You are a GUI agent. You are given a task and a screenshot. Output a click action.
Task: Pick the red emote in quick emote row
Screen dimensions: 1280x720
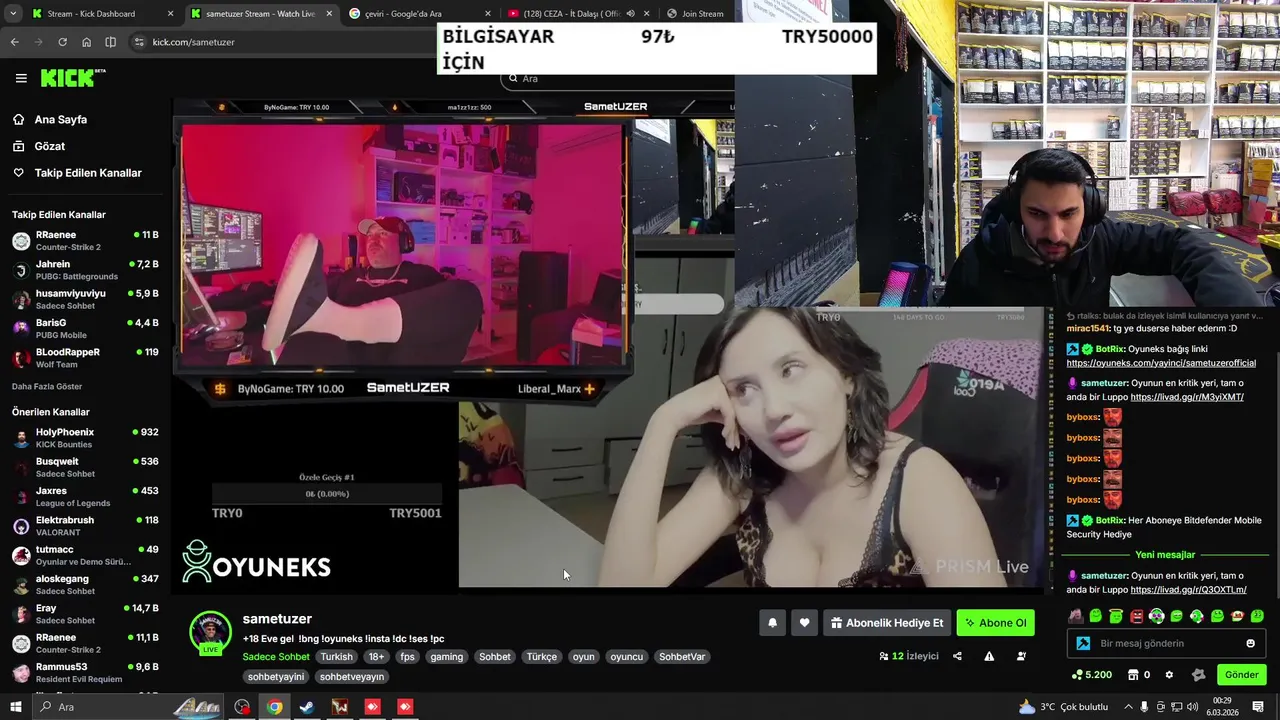(1136, 616)
